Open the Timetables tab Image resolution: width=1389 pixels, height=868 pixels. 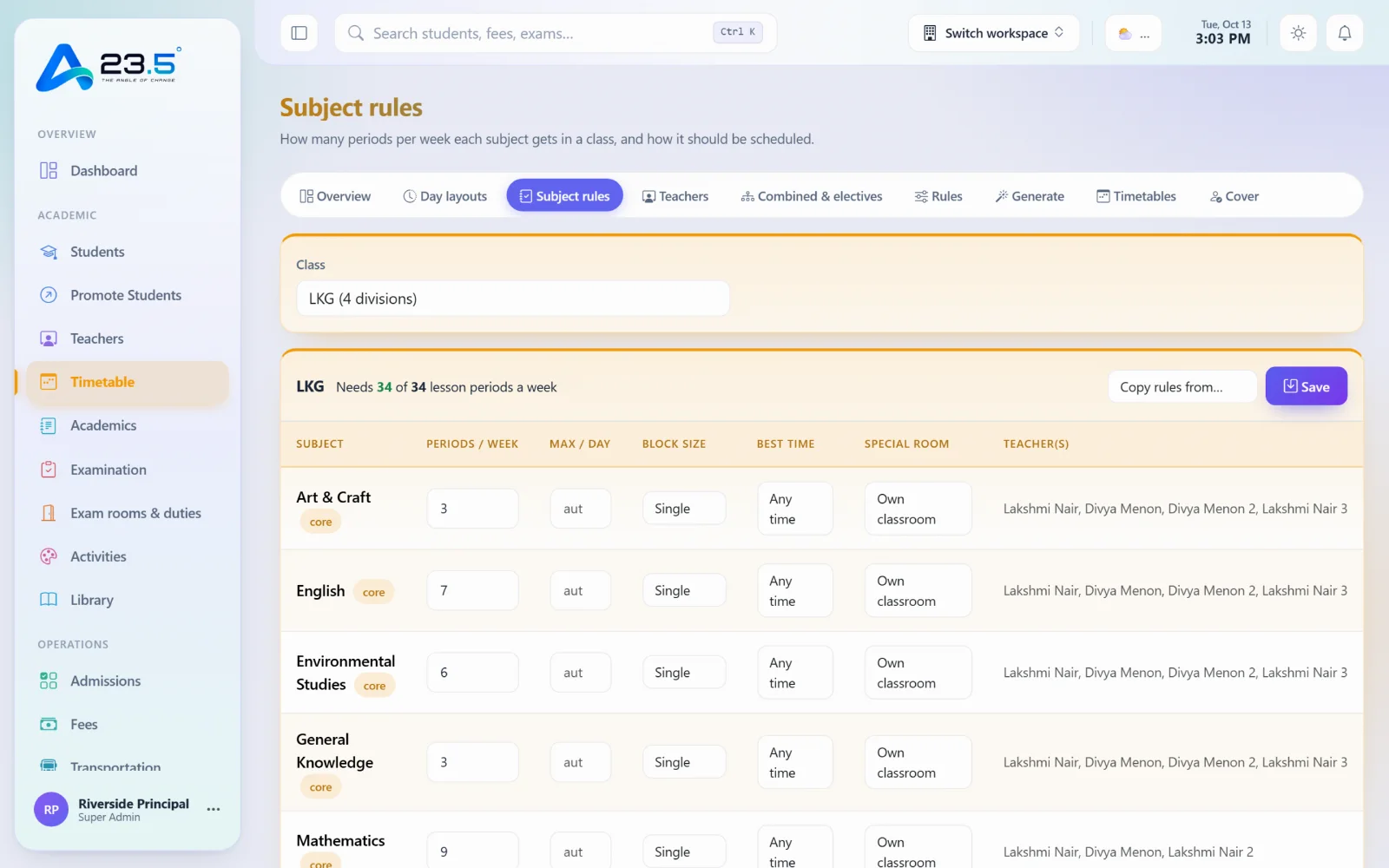point(1136,196)
